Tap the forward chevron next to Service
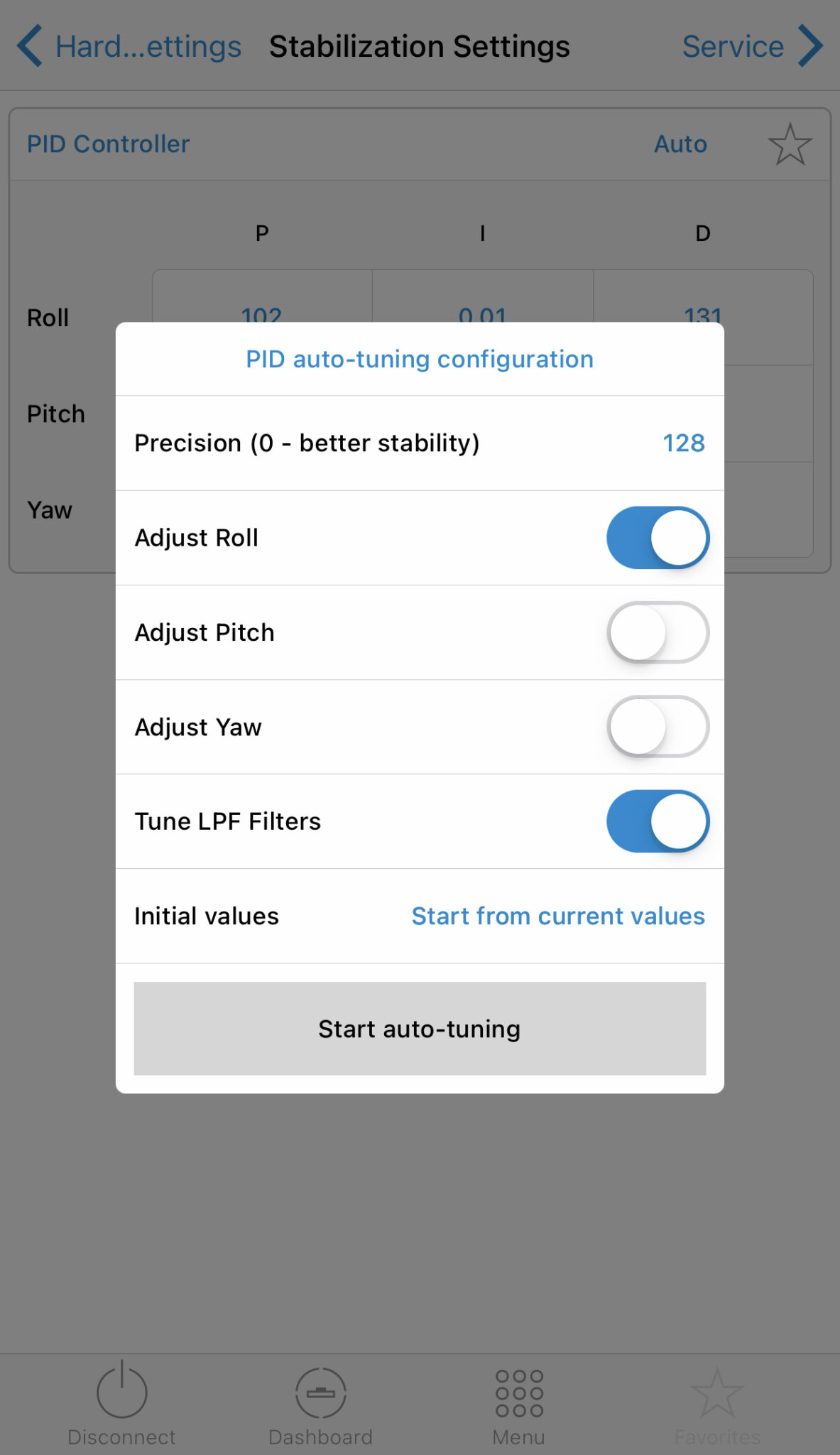 pos(810,46)
